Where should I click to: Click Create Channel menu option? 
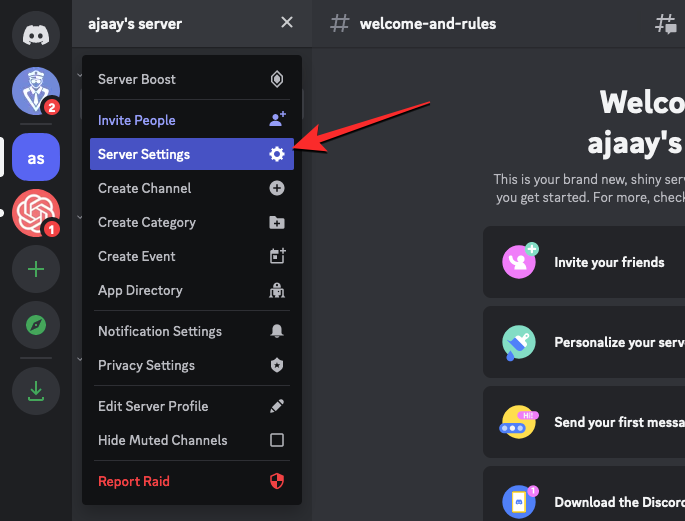[x=191, y=188]
